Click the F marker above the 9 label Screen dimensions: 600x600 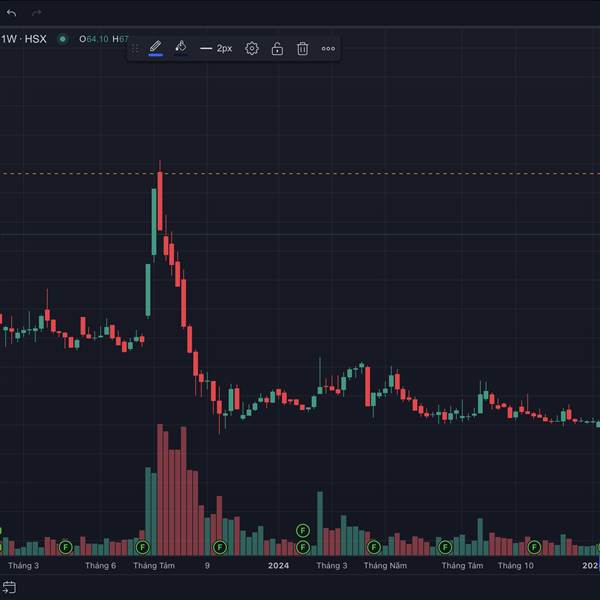[x=220, y=548]
